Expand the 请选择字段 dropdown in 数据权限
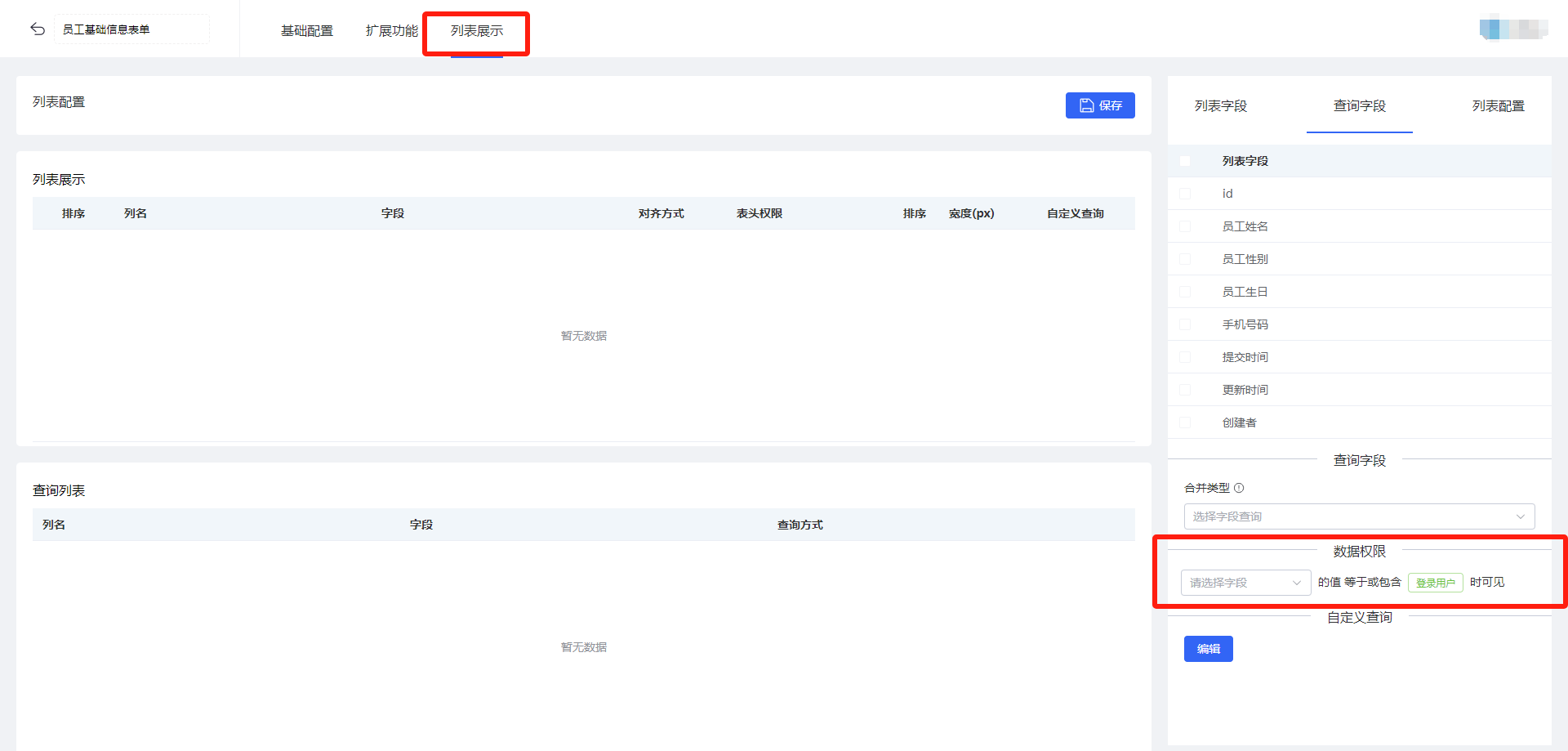This screenshot has width=1568, height=751. (x=1245, y=583)
